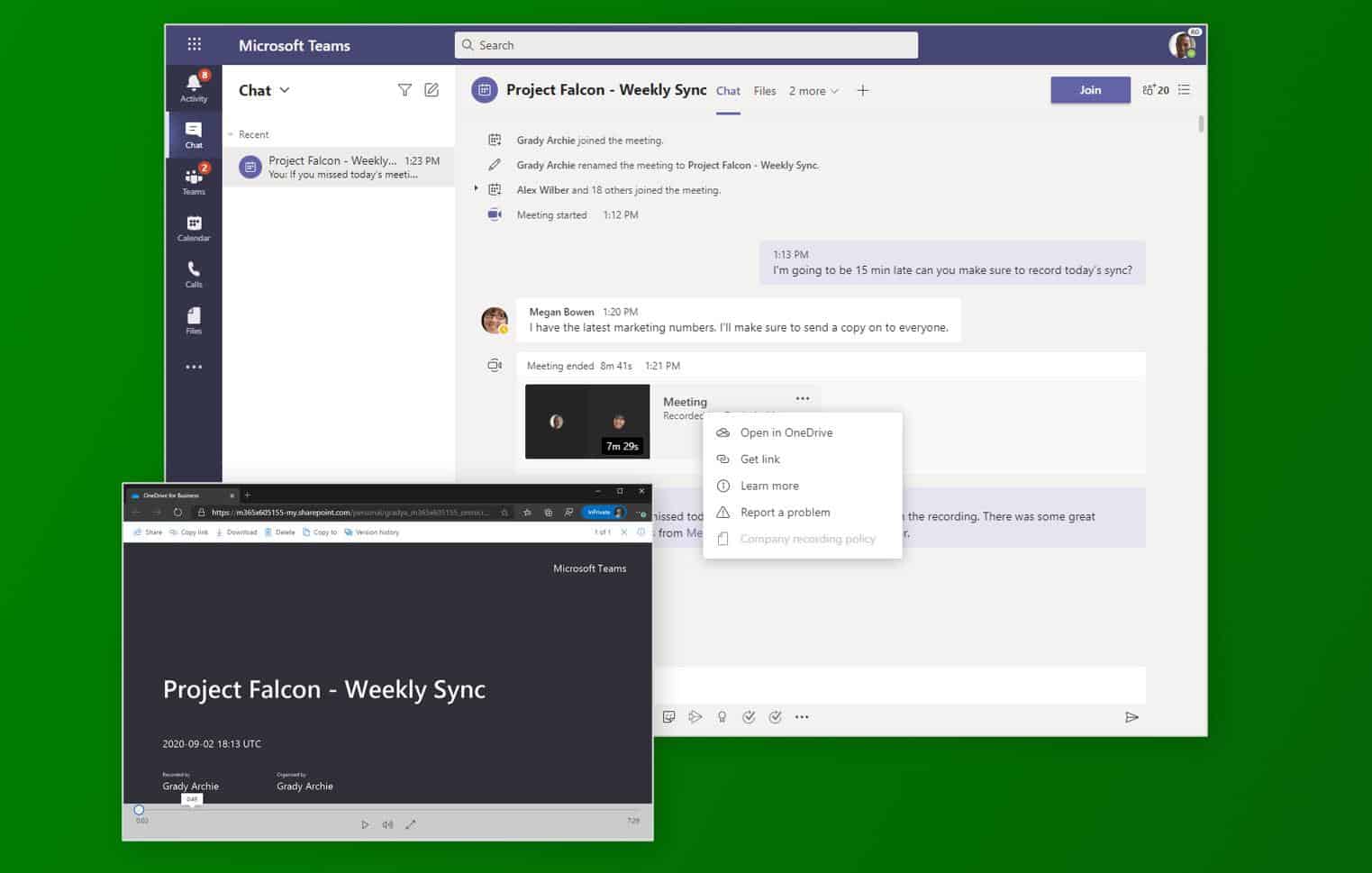1372x873 pixels.
Task: Open meeting notes list icon beside participants
Action: pyautogui.click(x=1185, y=90)
